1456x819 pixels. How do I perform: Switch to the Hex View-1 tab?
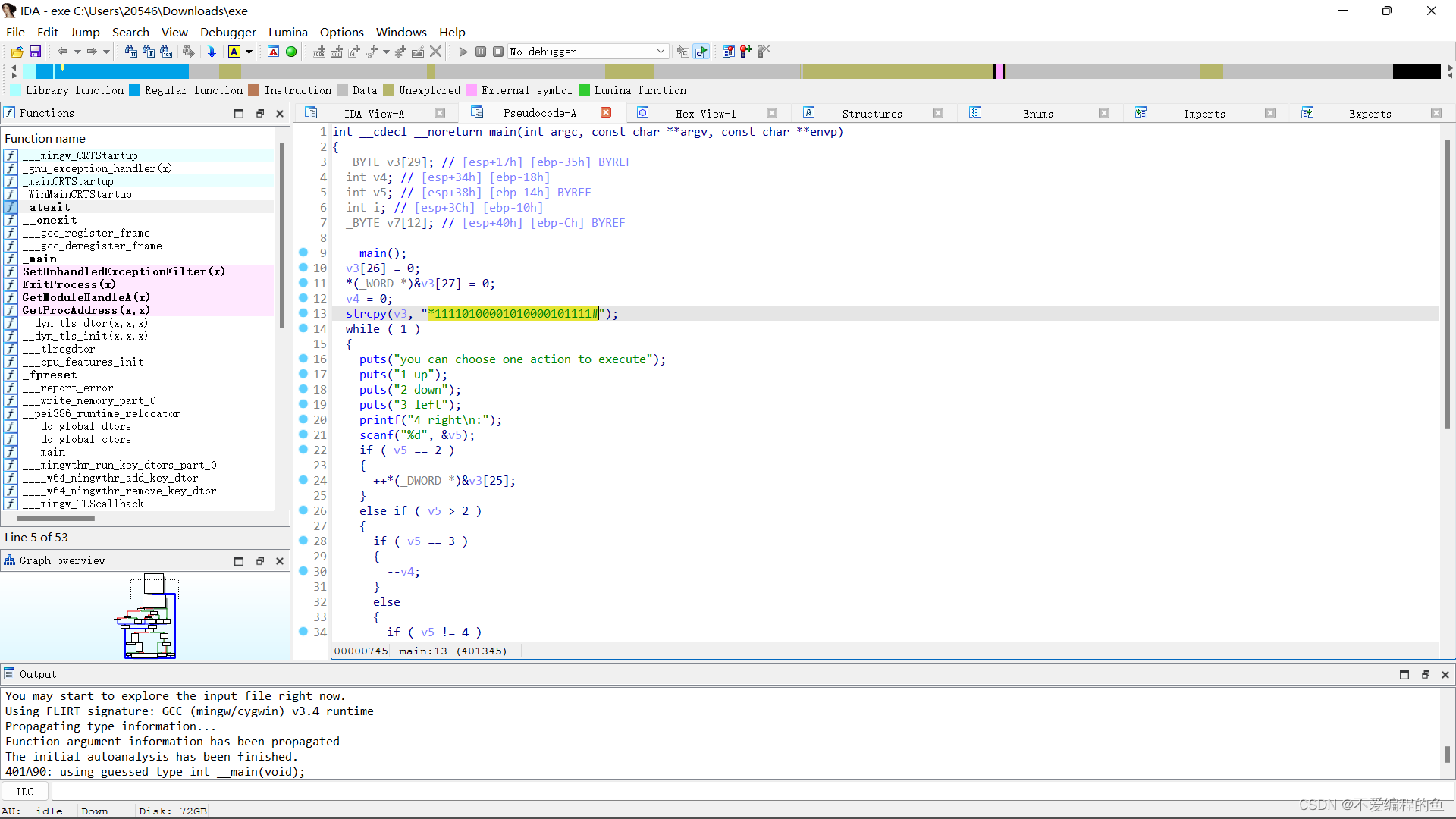tap(705, 114)
